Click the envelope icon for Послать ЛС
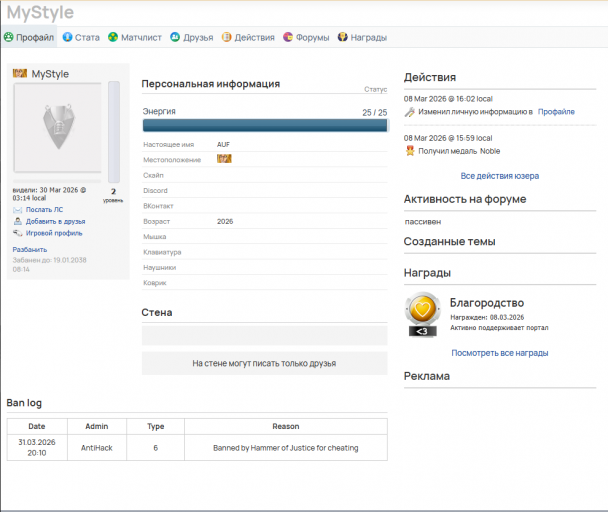 point(17,210)
